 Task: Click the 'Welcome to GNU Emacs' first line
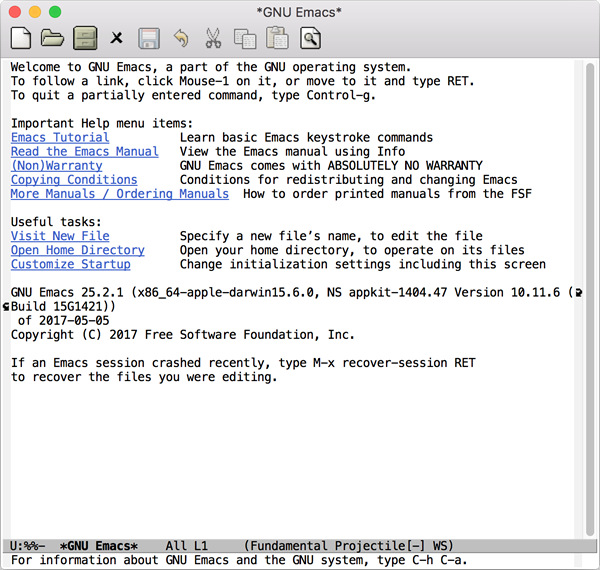211,67
